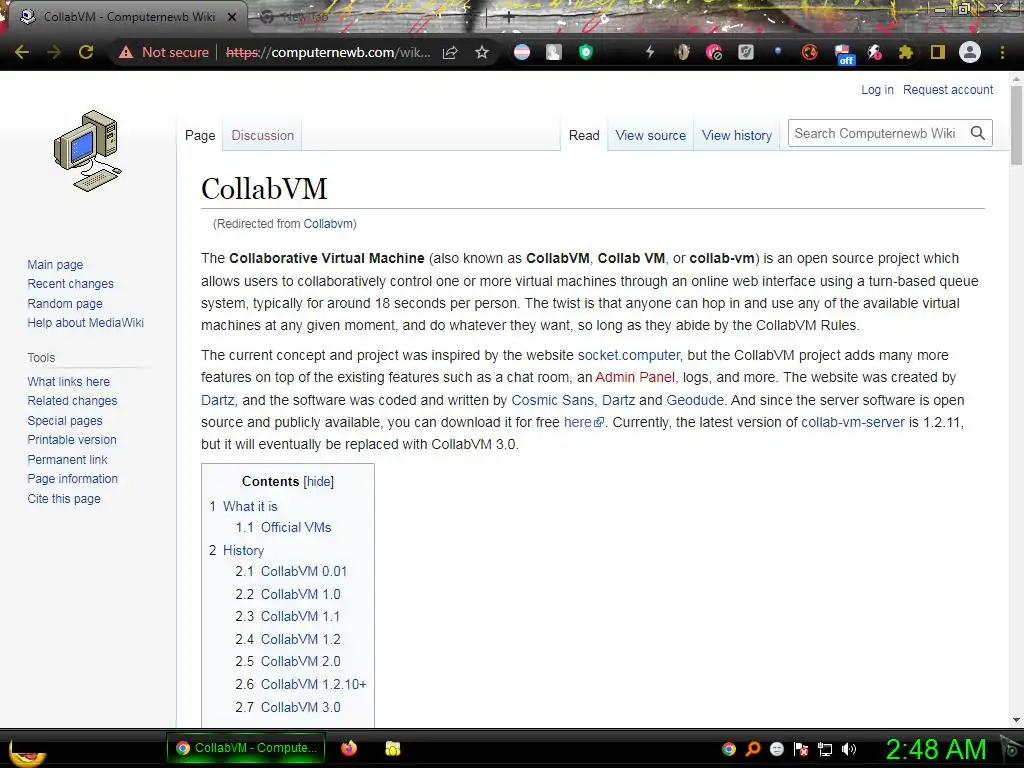Open the Chrome profile avatar

970,52
